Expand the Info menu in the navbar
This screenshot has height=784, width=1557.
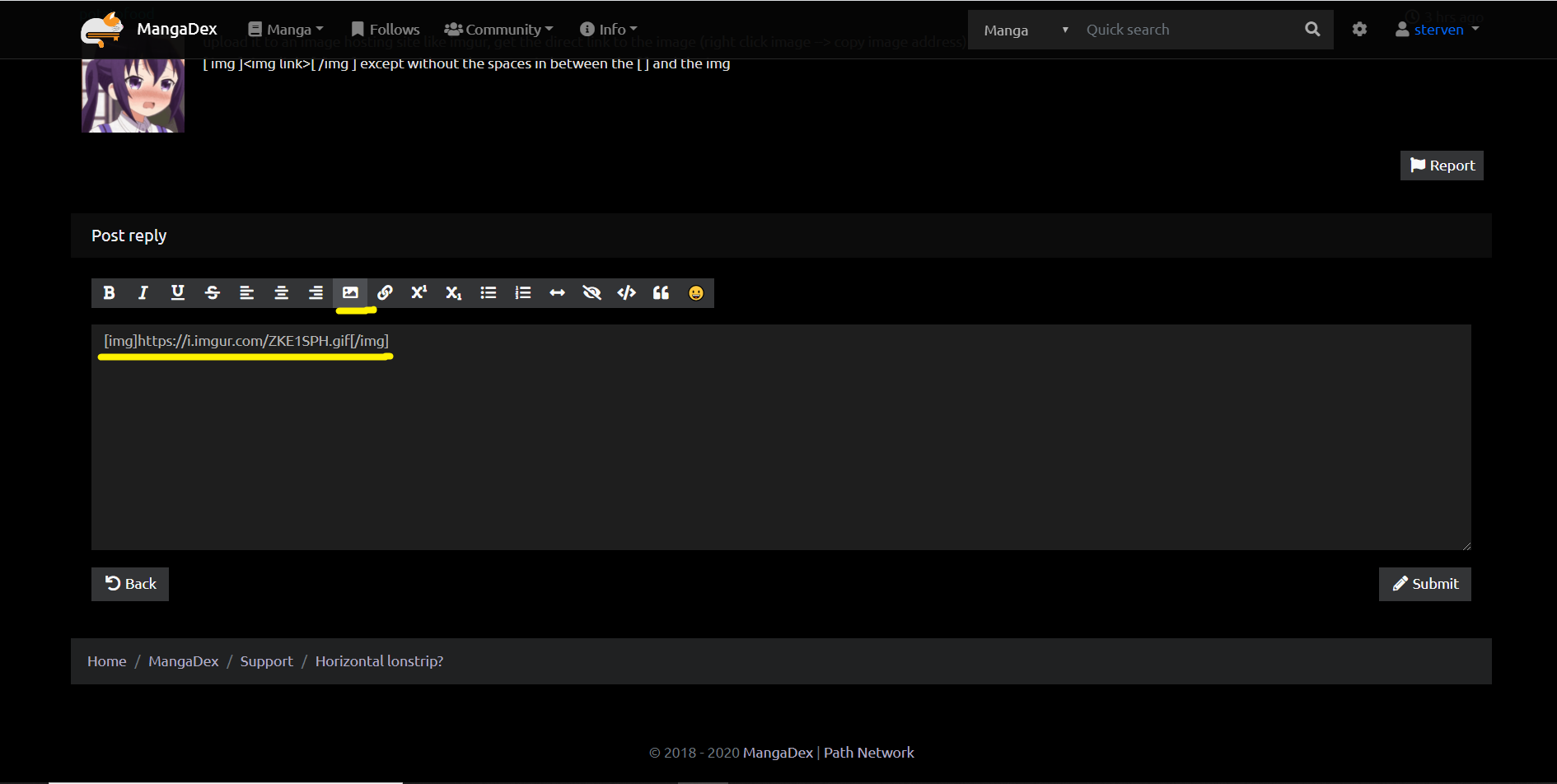(609, 30)
